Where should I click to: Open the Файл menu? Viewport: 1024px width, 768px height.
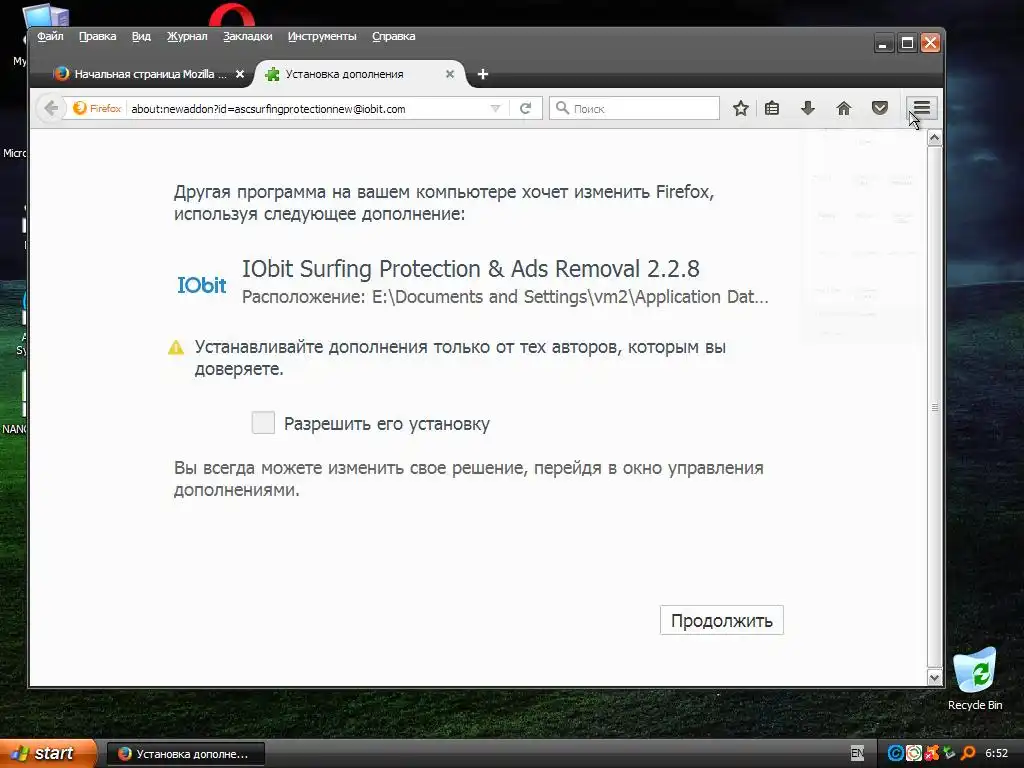click(50, 37)
